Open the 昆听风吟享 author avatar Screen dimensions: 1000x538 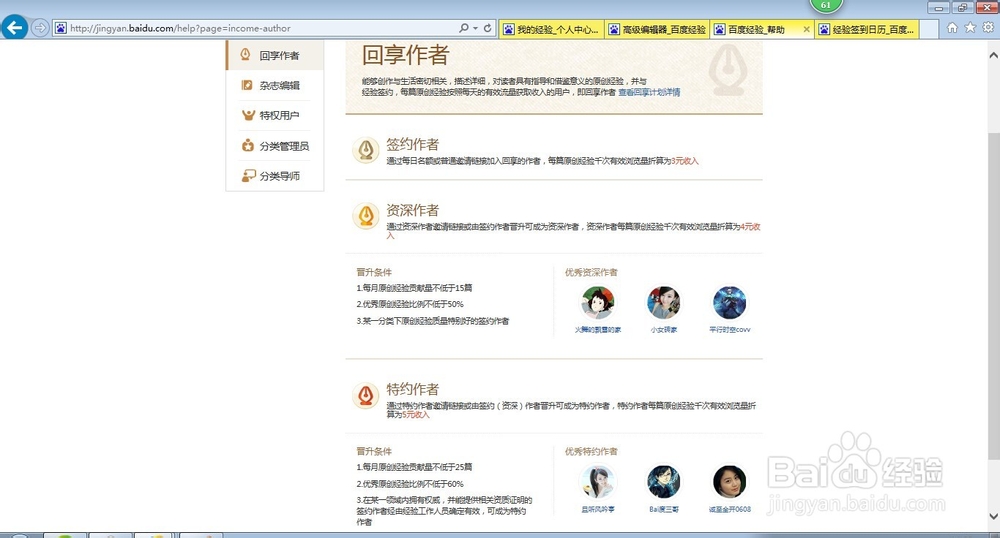tap(598, 481)
